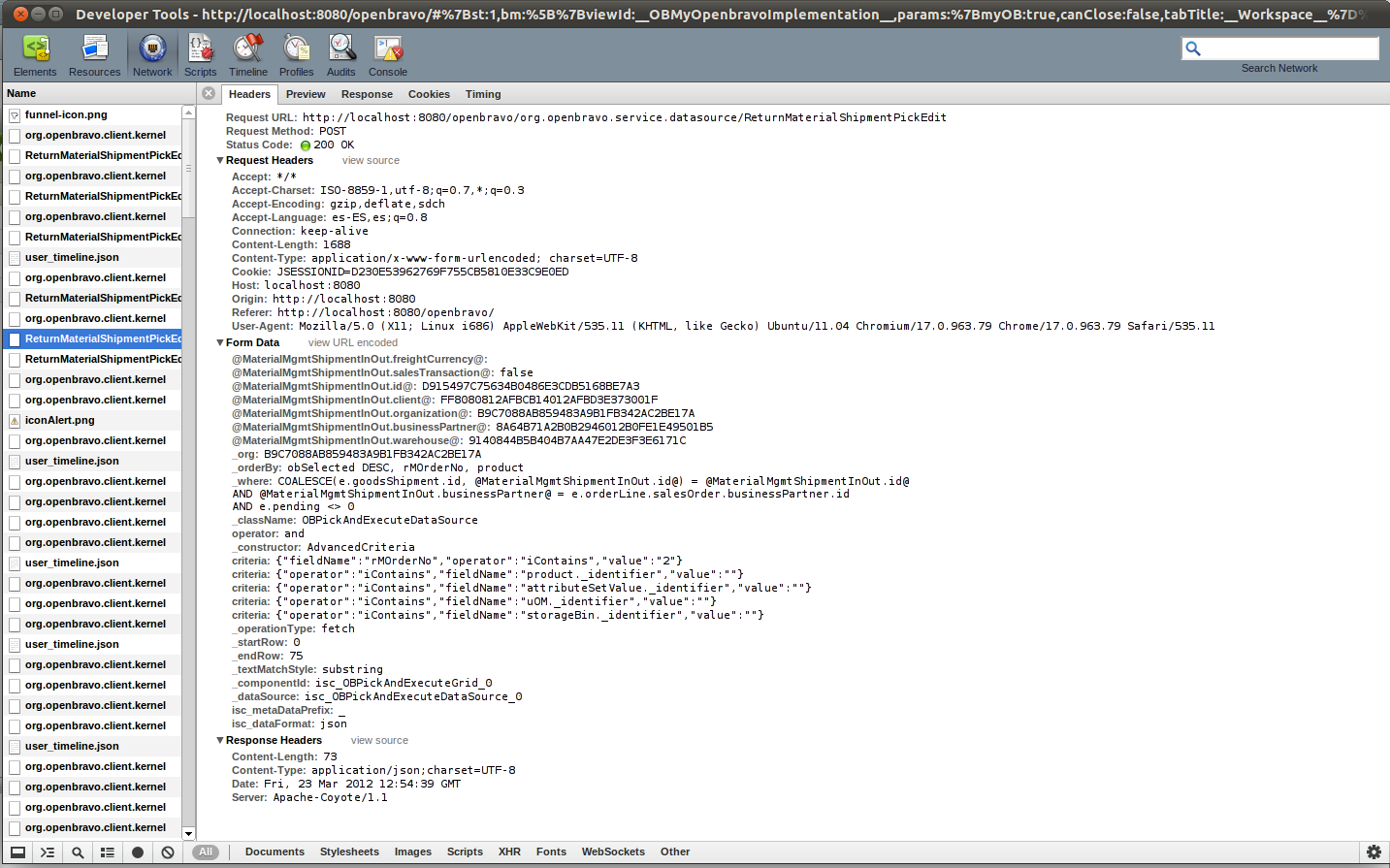Viewport: 1390px width, 868px height.
Task: Open the Audits panel
Action: 340,55
